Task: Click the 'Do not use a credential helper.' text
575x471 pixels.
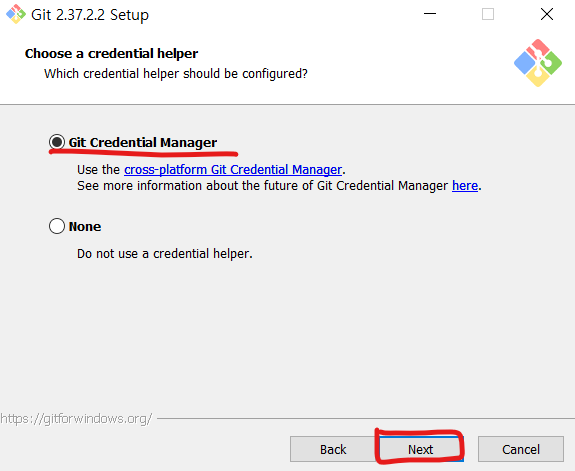Action: [165, 253]
